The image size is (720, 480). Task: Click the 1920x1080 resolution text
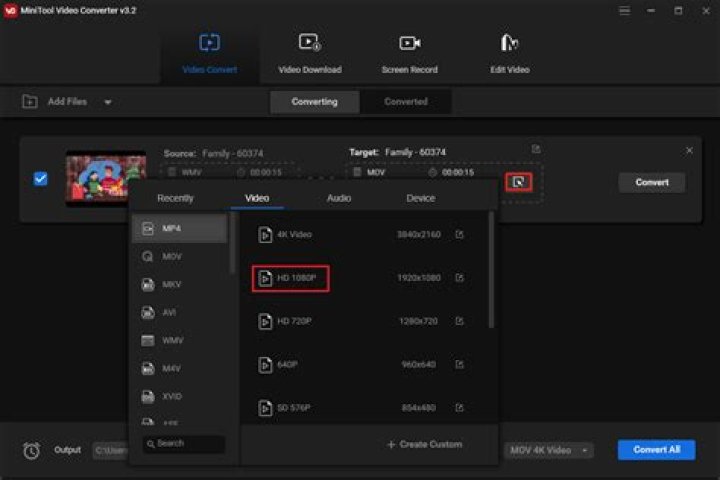[x=419, y=278]
